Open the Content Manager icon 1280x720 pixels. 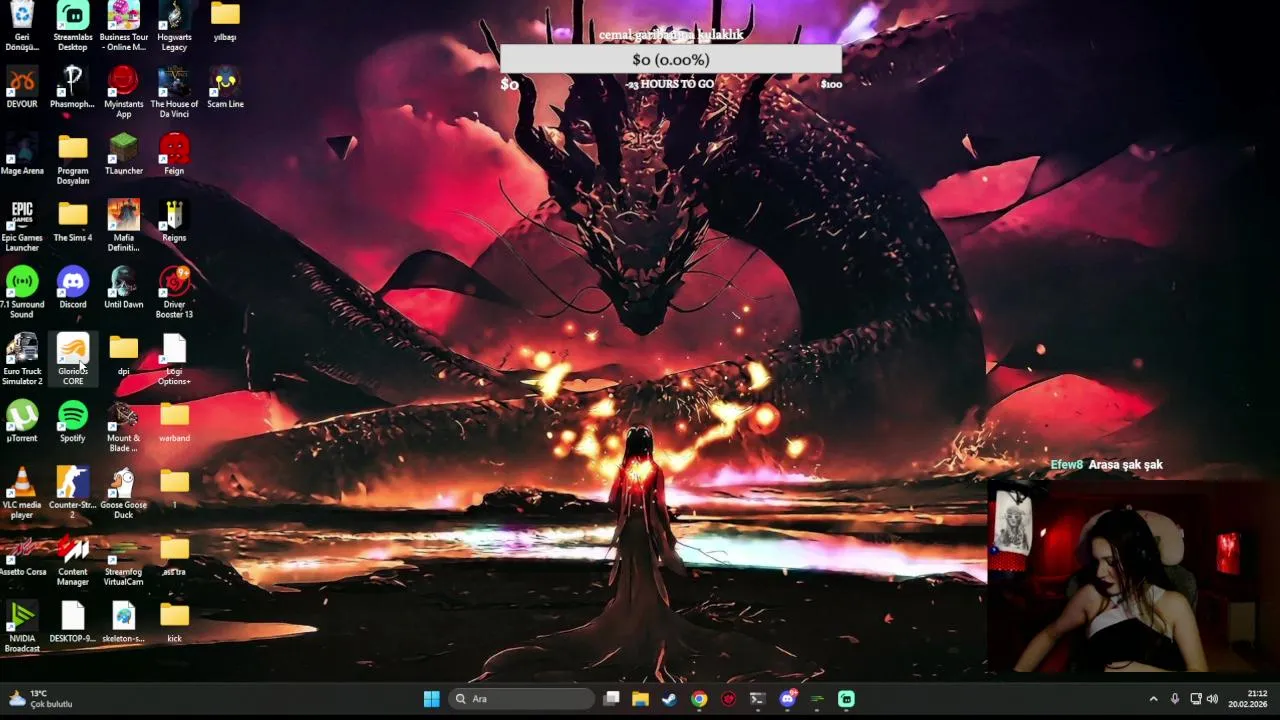[73, 561]
